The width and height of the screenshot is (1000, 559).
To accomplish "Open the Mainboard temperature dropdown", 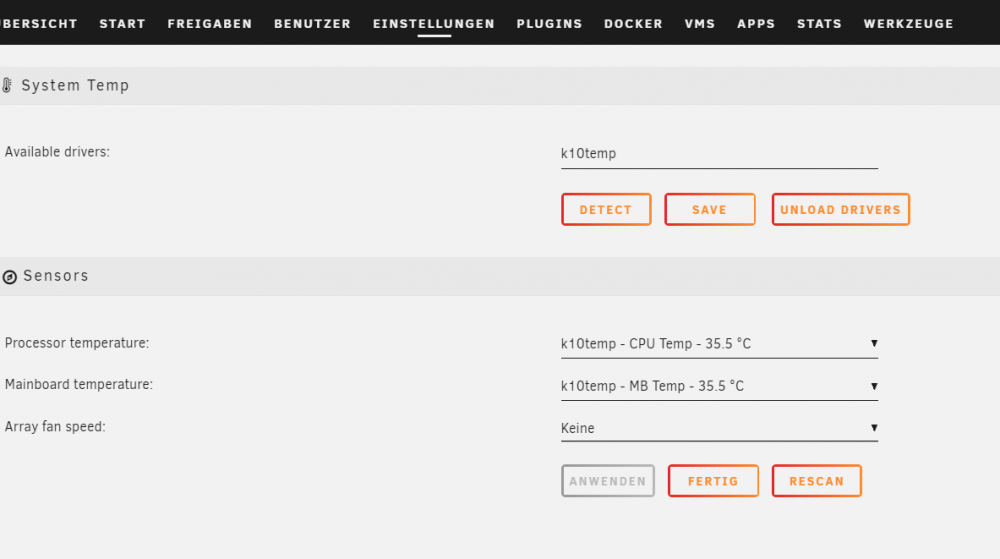I will point(719,386).
